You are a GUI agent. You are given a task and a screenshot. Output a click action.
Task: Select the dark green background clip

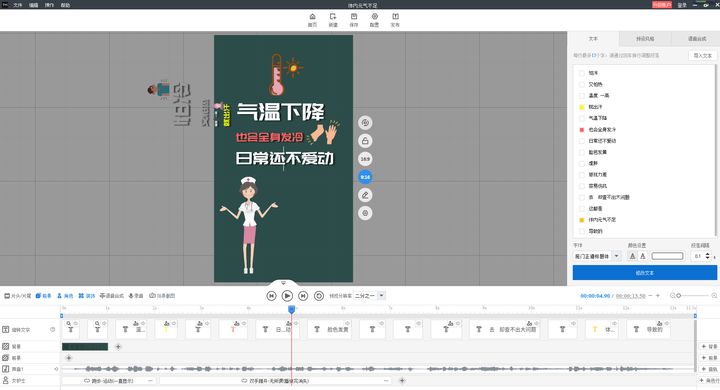tap(85, 347)
